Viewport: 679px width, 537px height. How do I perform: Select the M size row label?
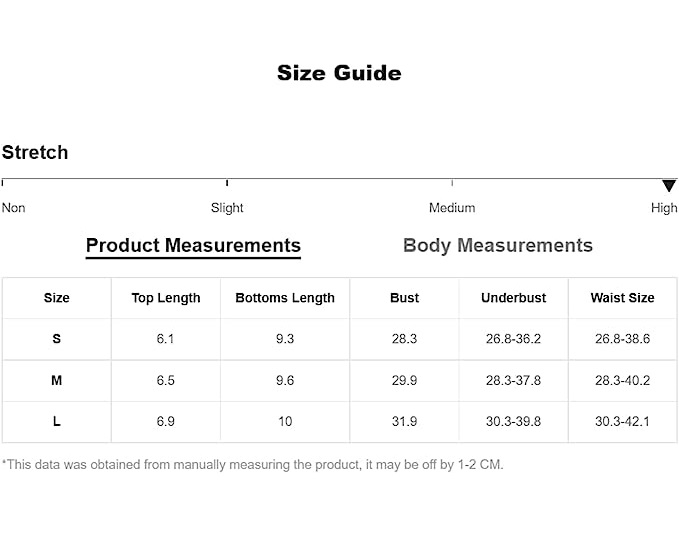tap(57, 381)
